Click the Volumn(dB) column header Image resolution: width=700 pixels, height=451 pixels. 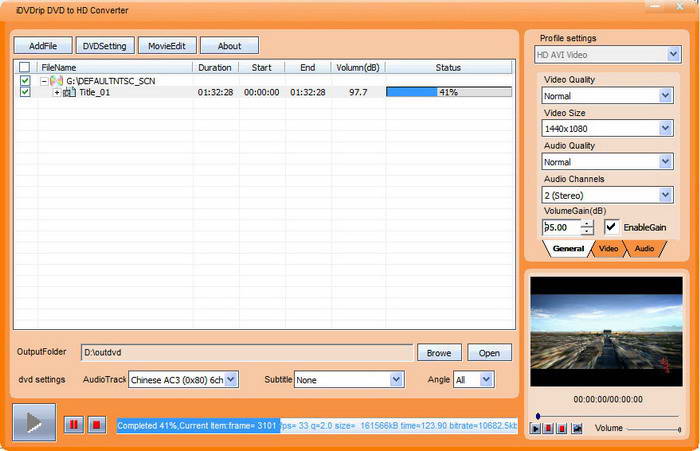358,67
